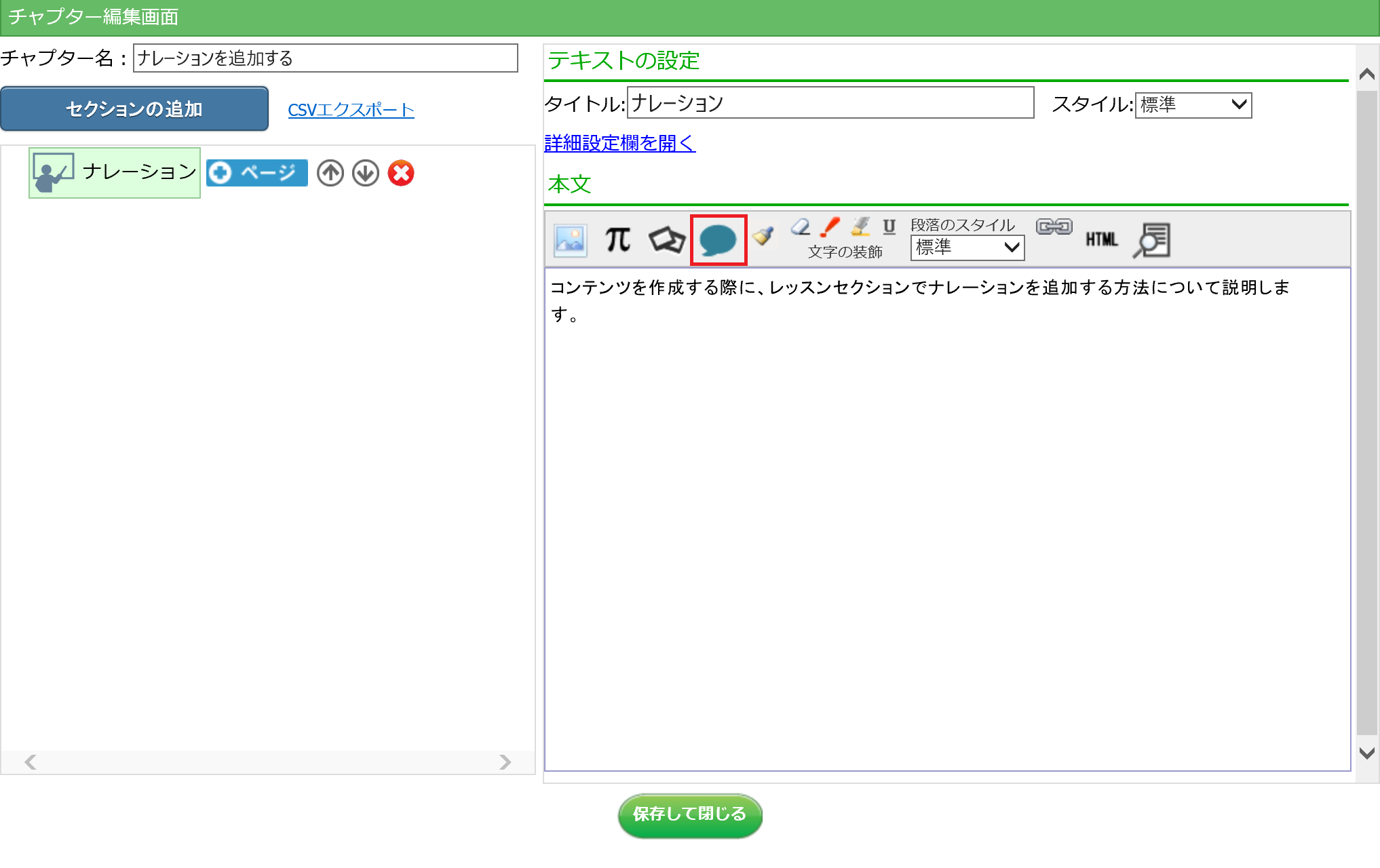Open 詳細設定欄を開く link
This screenshot has height=868, width=1380.
tap(619, 143)
